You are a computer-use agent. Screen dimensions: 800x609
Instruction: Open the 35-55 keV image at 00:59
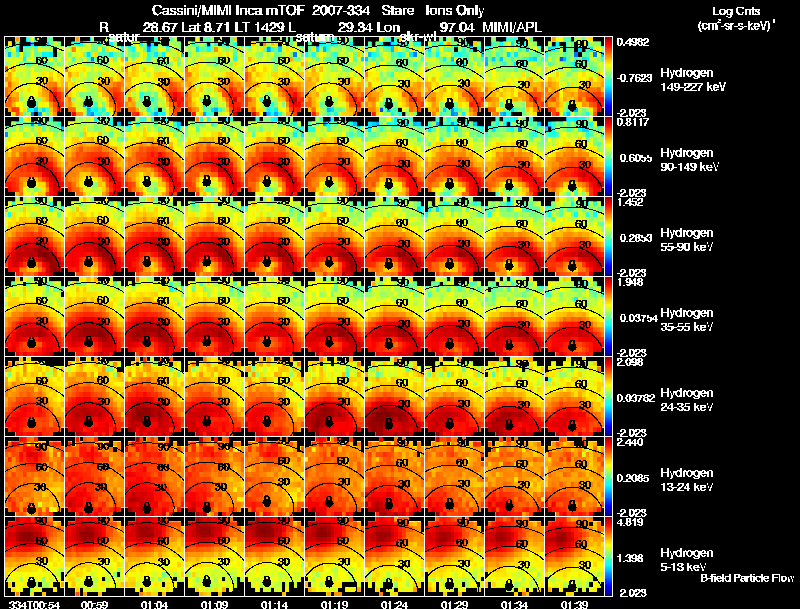click(x=94, y=317)
